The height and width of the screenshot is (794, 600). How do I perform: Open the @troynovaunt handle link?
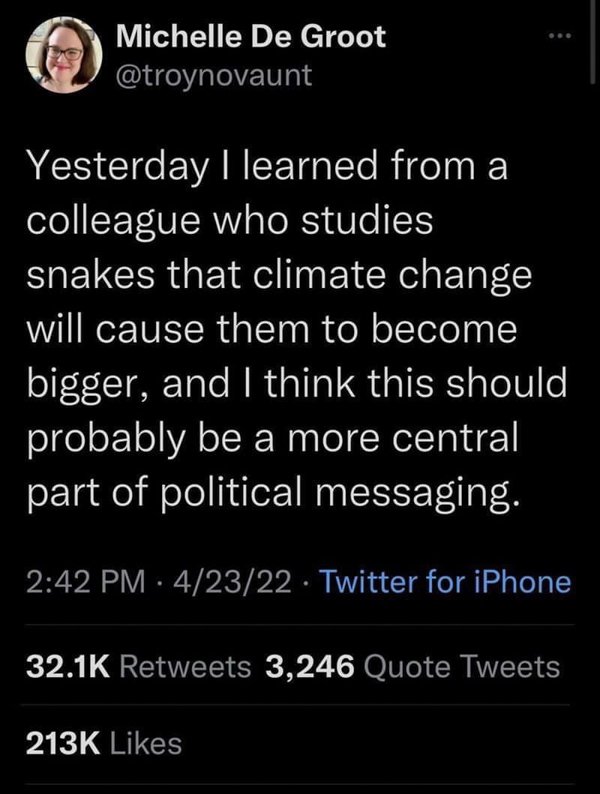[x=214, y=75]
